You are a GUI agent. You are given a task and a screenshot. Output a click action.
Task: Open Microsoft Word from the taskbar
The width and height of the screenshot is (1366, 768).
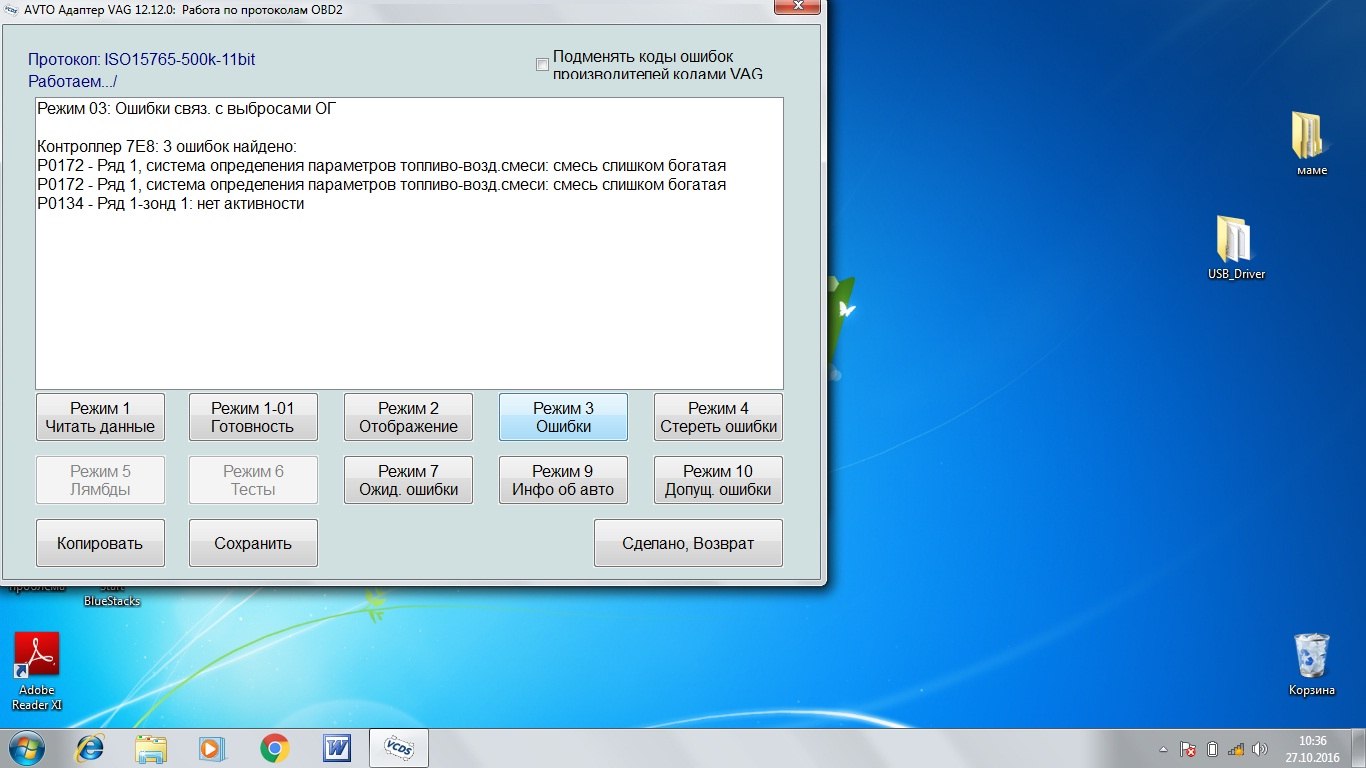[x=336, y=748]
